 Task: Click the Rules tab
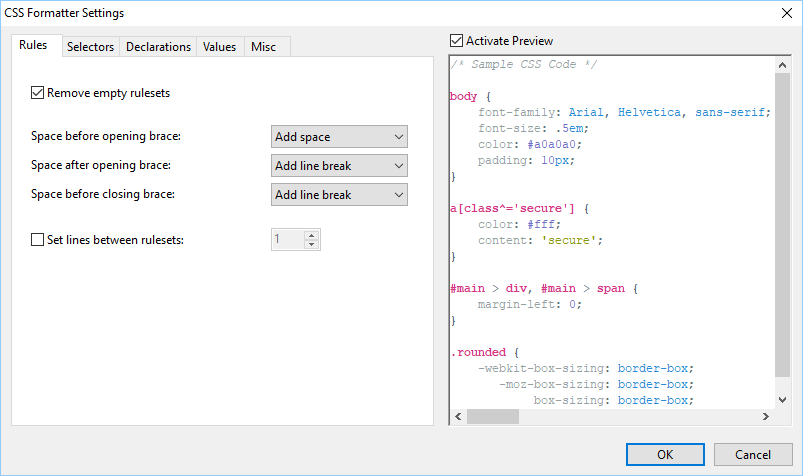pos(33,46)
